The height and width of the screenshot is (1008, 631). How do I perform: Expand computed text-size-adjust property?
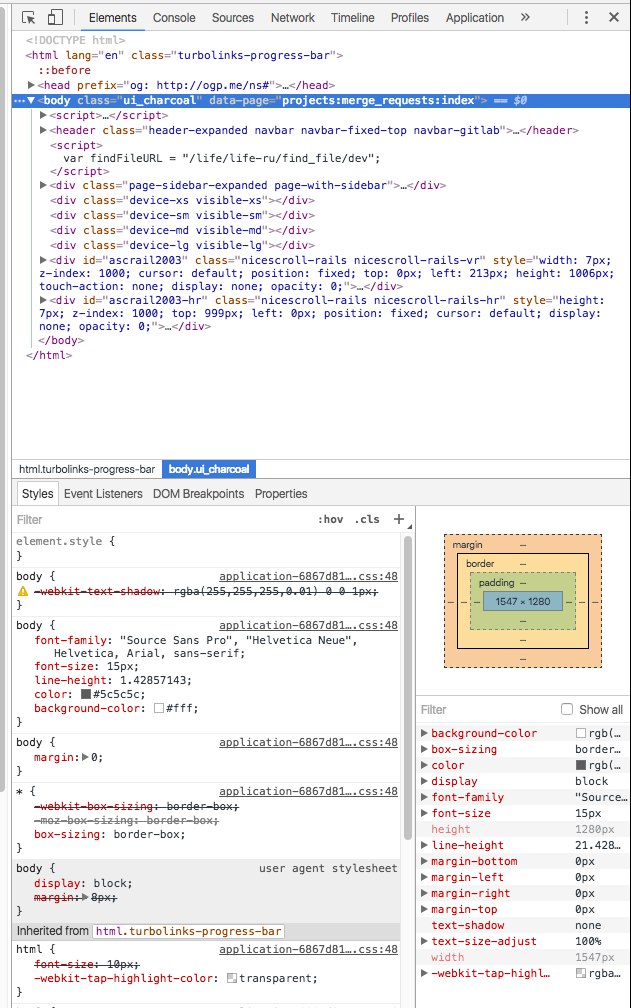pos(424,941)
